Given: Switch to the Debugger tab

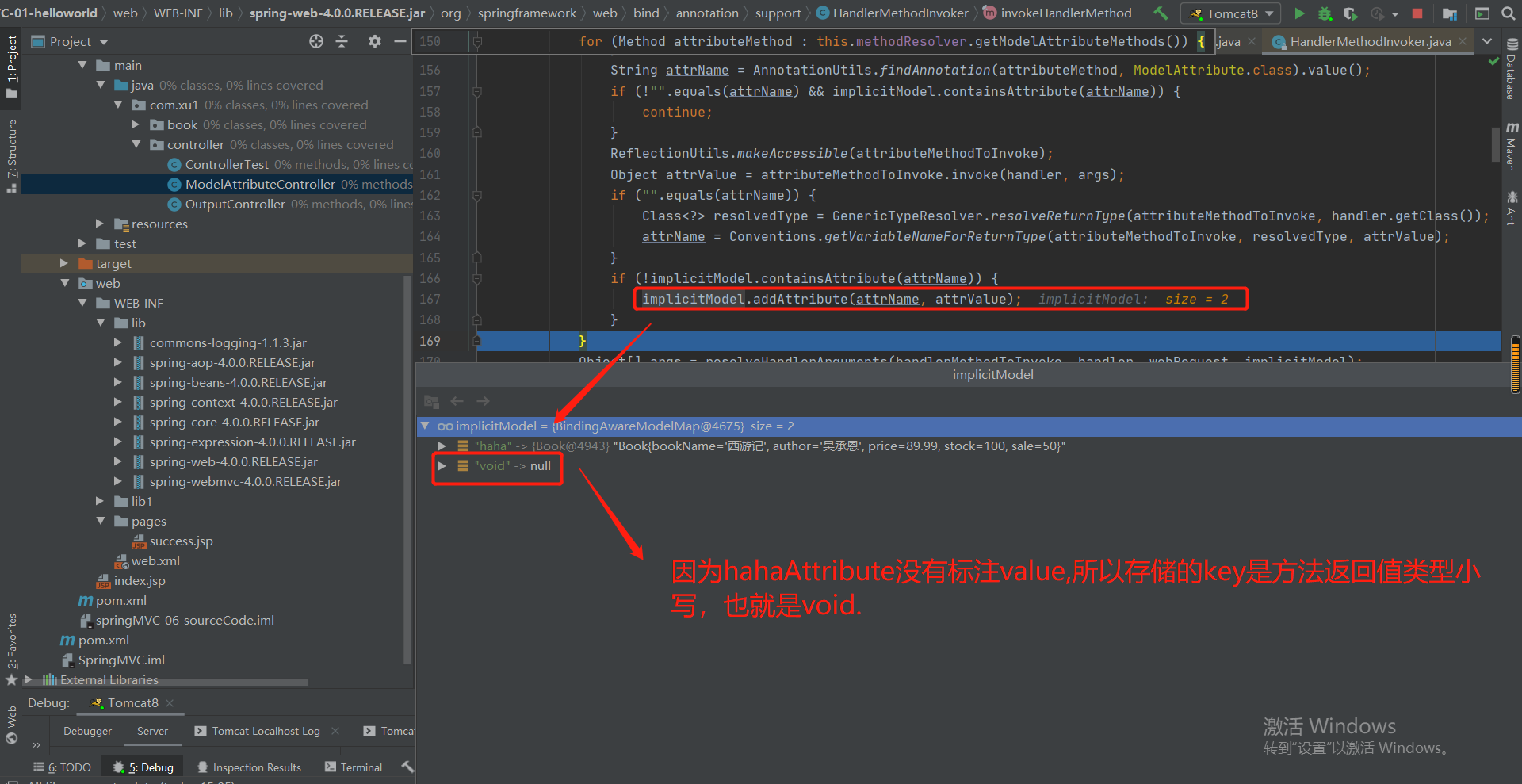Looking at the screenshot, I should (x=87, y=731).
